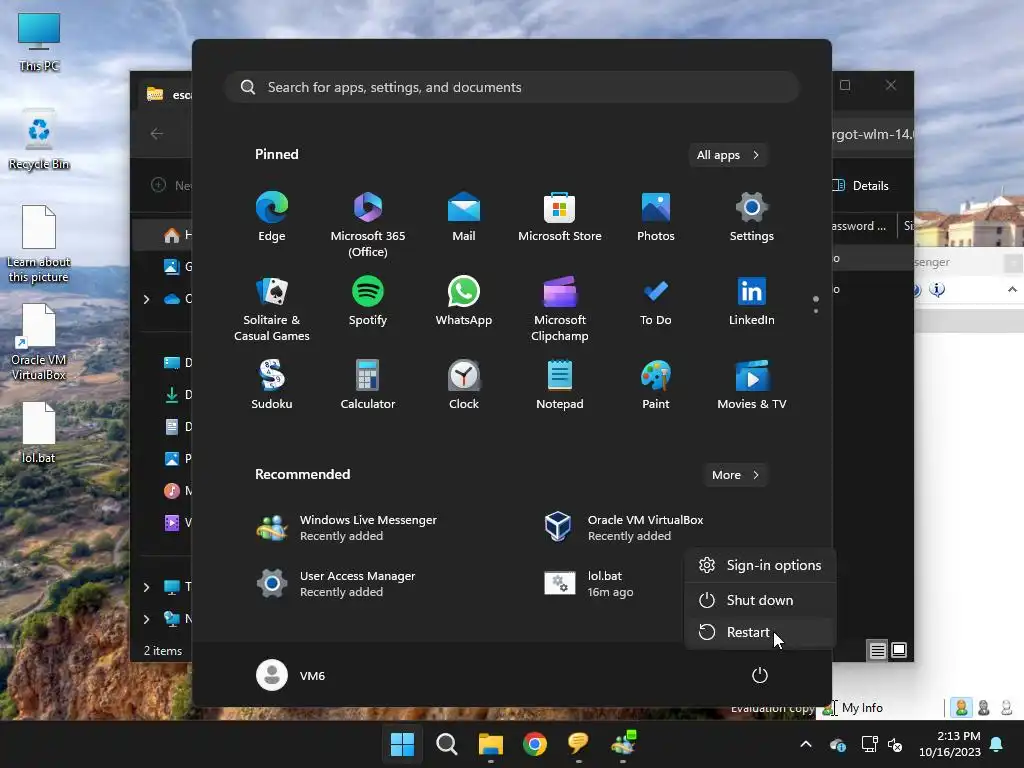Open the notification bell in system tray
This screenshot has width=1024, height=768.
[x=997, y=744]
